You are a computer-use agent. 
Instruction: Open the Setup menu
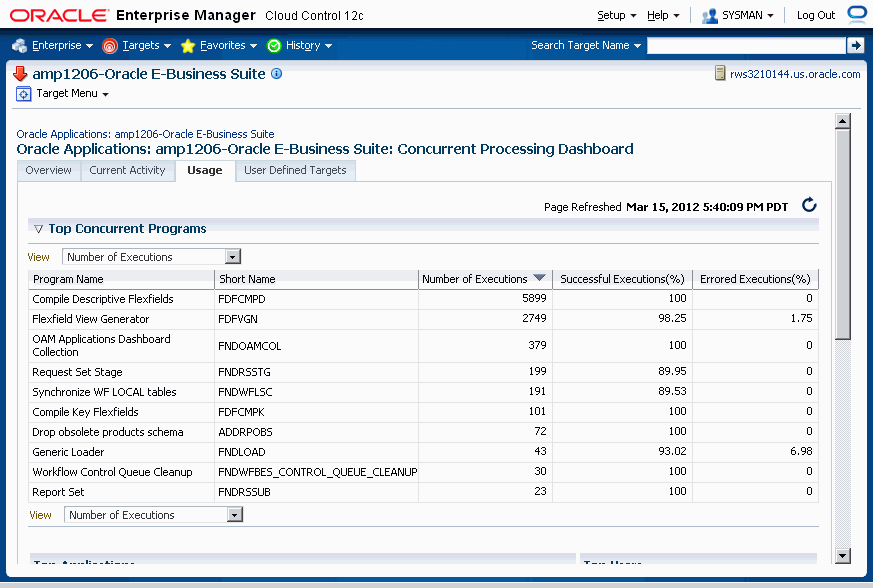pos(616,16)
